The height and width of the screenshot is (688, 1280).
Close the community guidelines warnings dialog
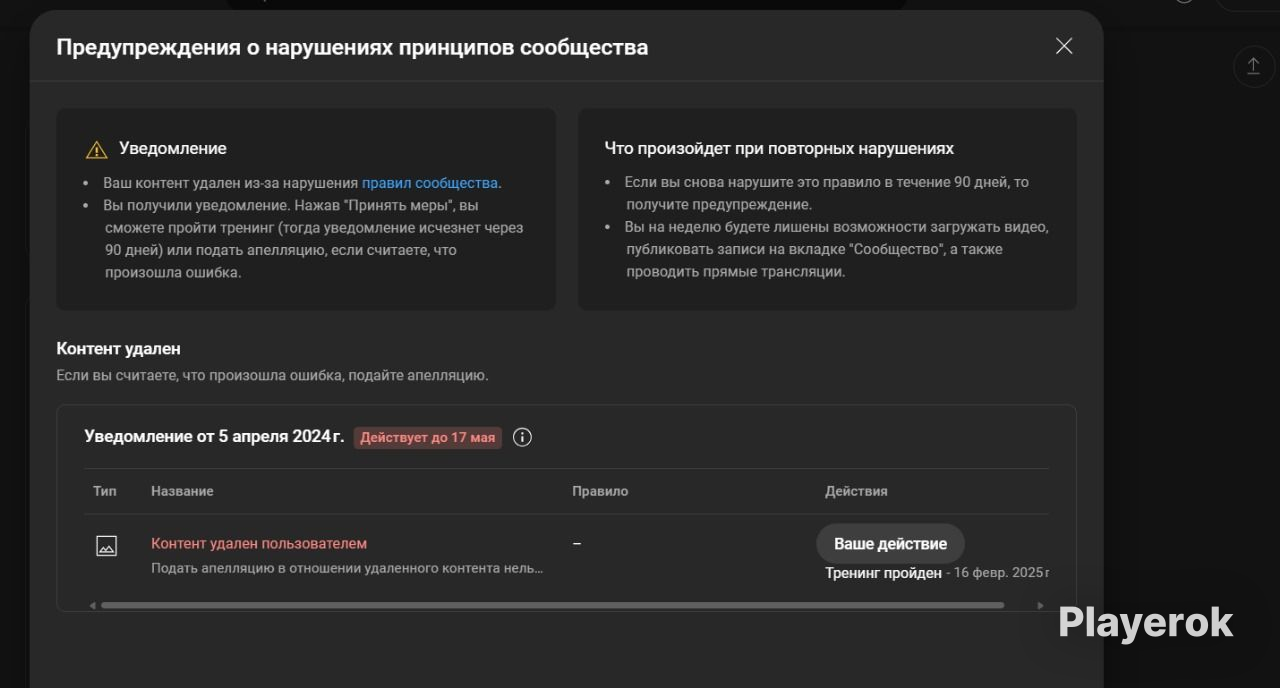click(x=1064, y=46)
